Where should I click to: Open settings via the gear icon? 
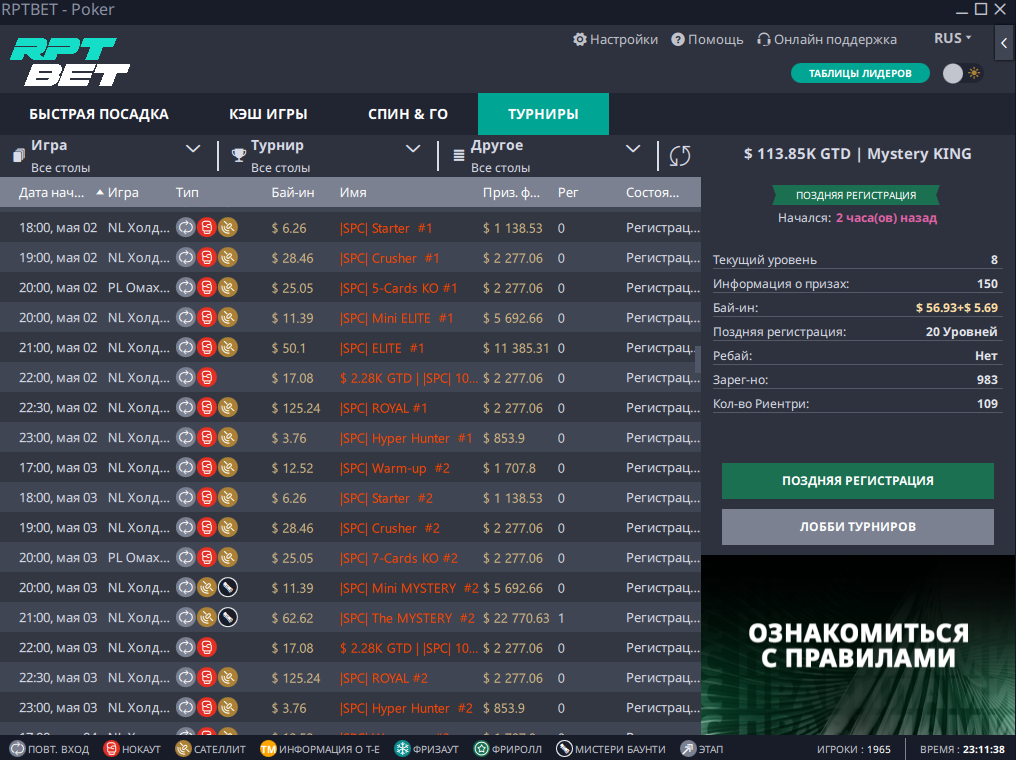coord(579,40)
